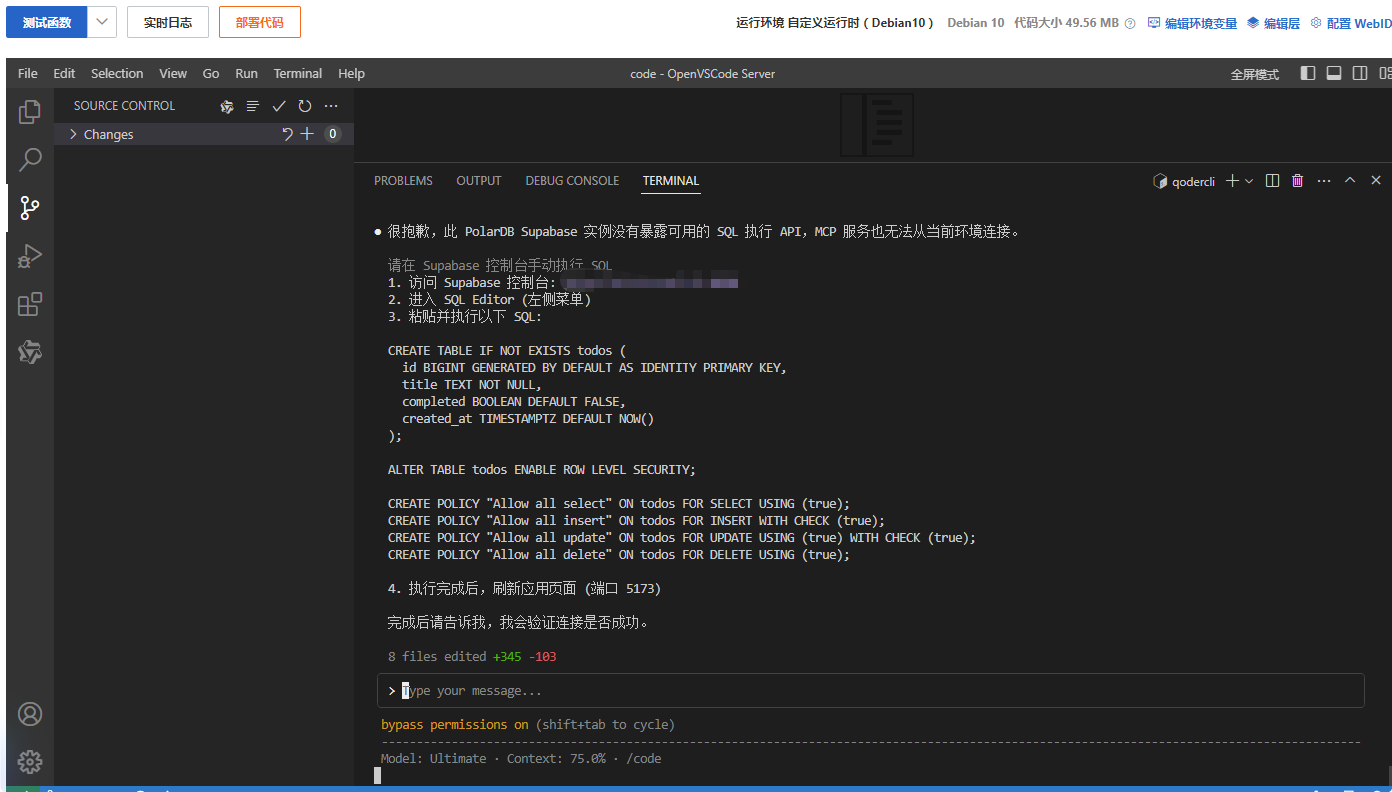Click the commit checkmark in Source Control

[279, 106]
